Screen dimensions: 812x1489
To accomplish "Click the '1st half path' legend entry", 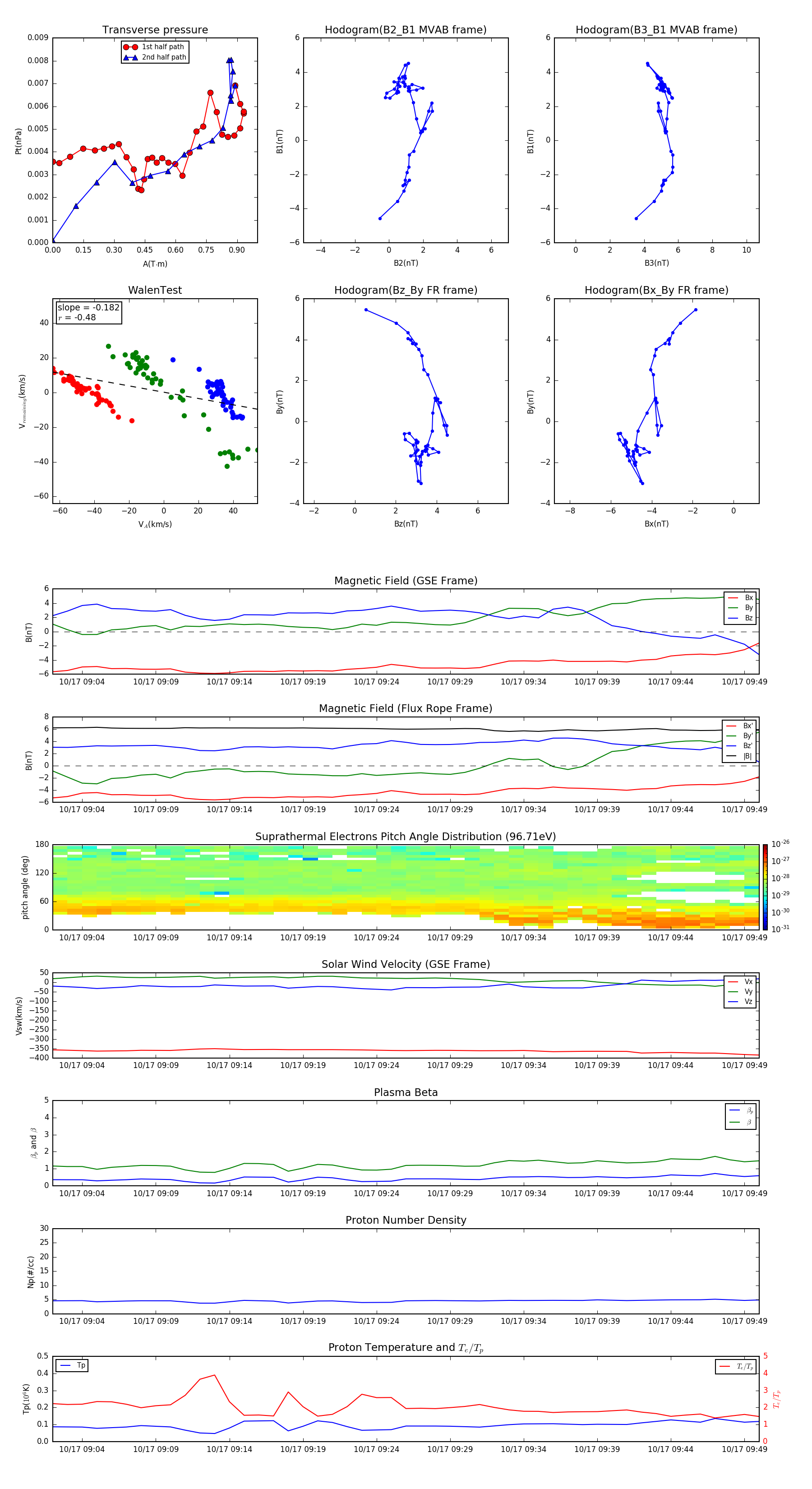I will pyautogui.click(x=154, y=47).
